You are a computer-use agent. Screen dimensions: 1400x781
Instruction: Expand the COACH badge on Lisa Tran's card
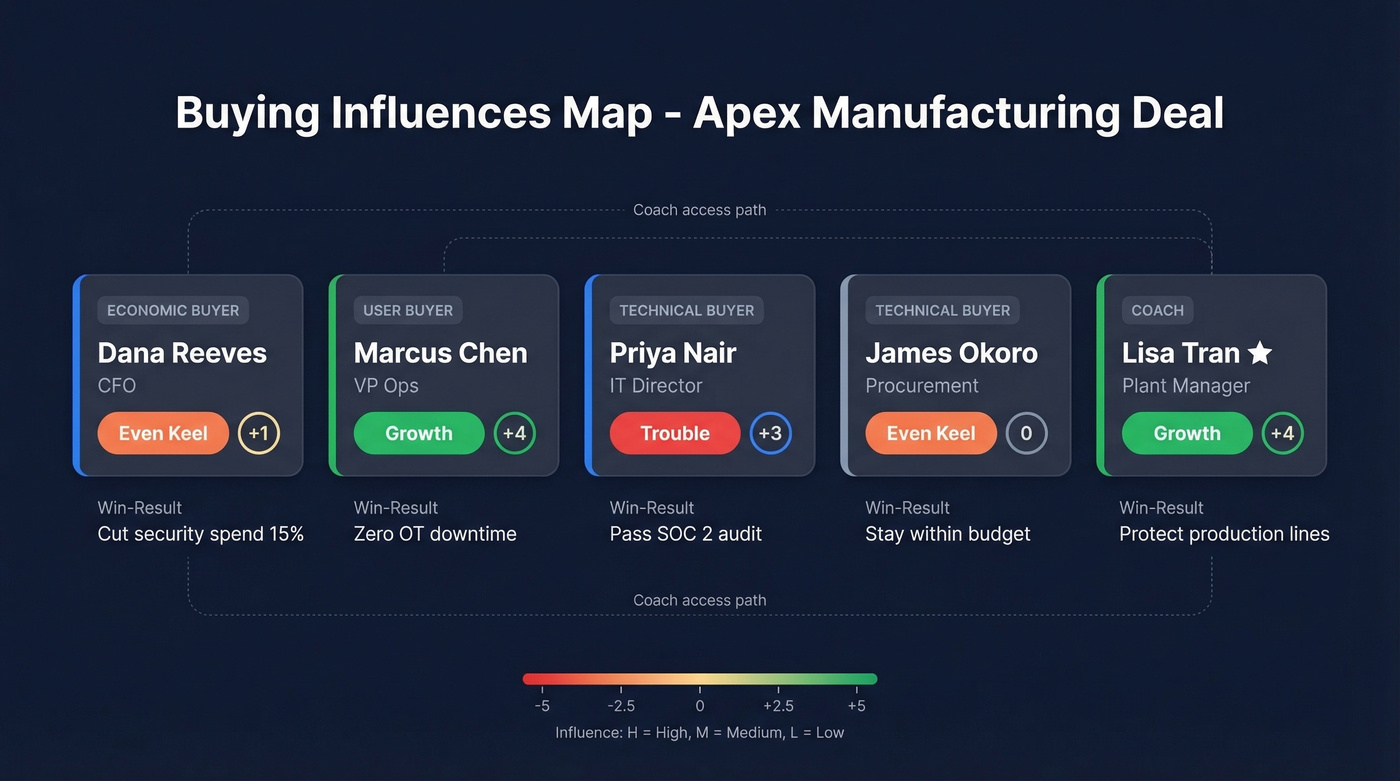coord(1157,310)
